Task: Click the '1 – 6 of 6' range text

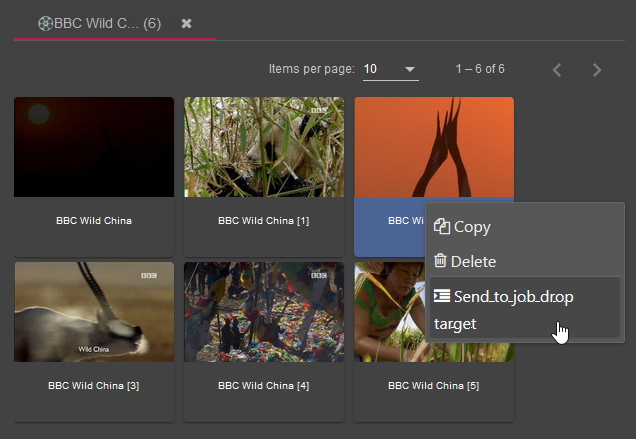Action: click(x=480, y=69)
